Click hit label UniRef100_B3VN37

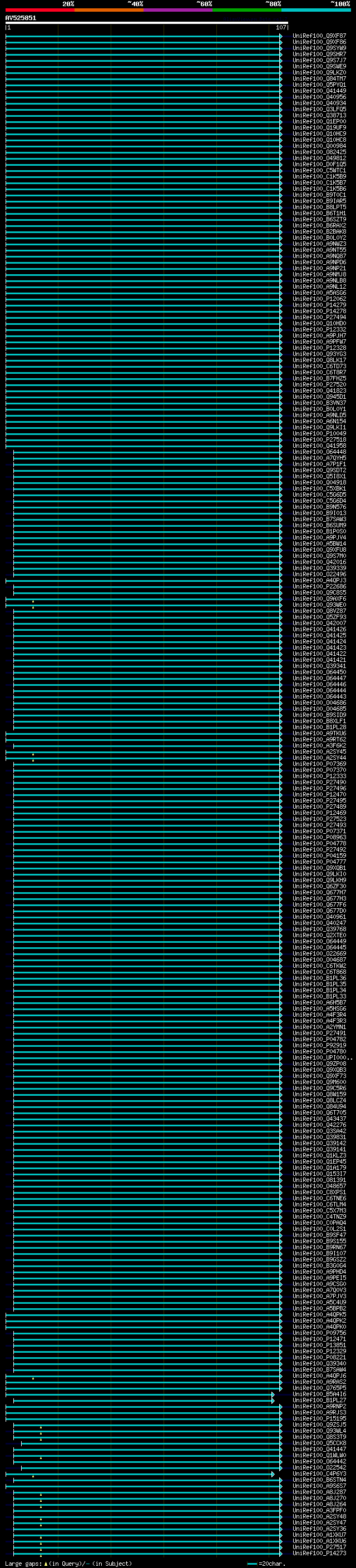coord(319,403)
